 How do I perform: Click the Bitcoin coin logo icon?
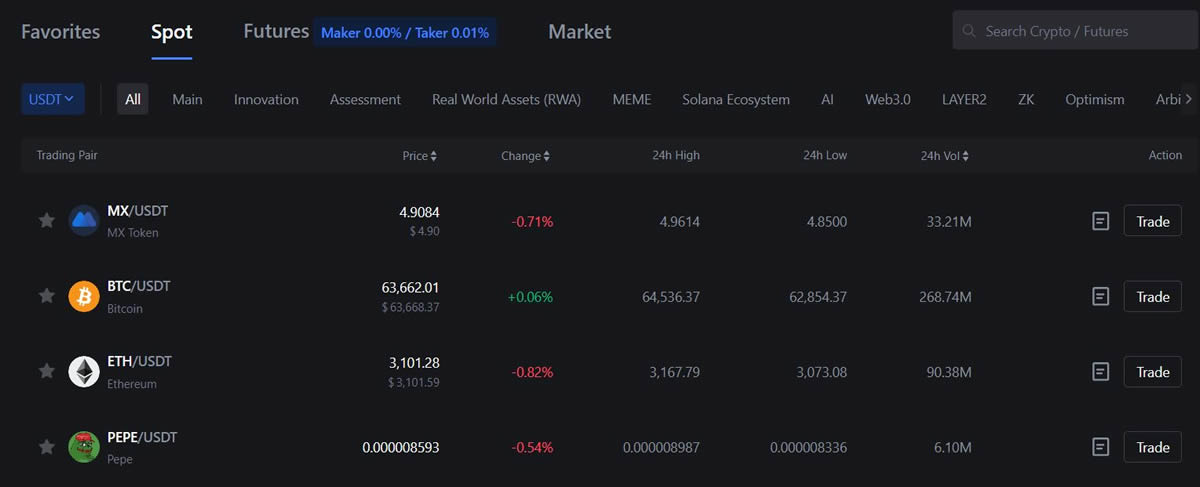point(84,297)
